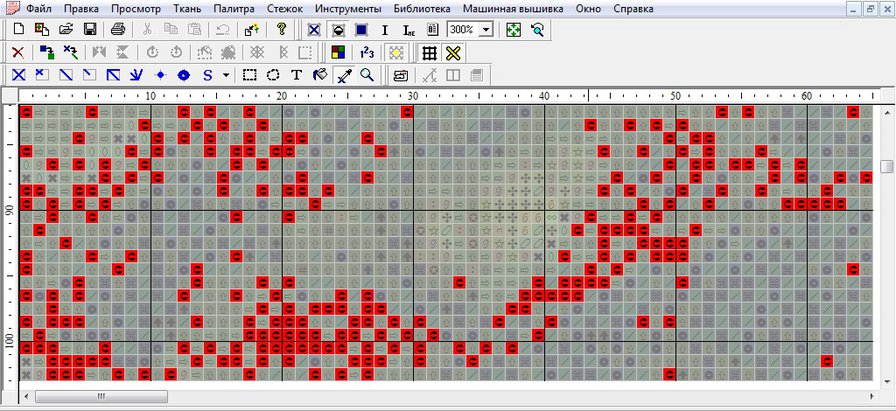Image resolution: width=896 pixels, height=411 pixels.
Task: Select the rectangular selection tool
Action: [250, 75]
